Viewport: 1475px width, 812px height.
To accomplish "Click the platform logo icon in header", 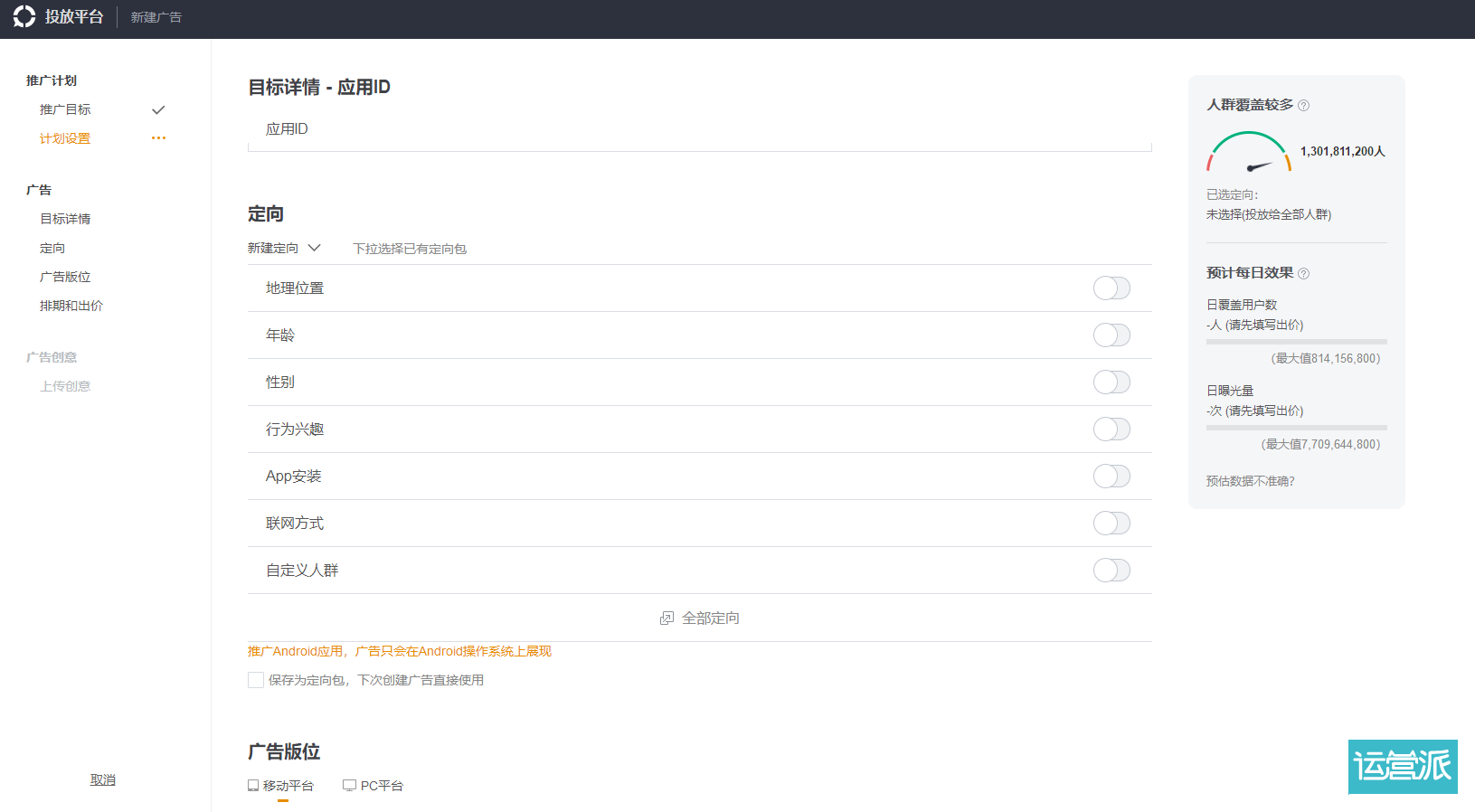I will tap(24, 16).
